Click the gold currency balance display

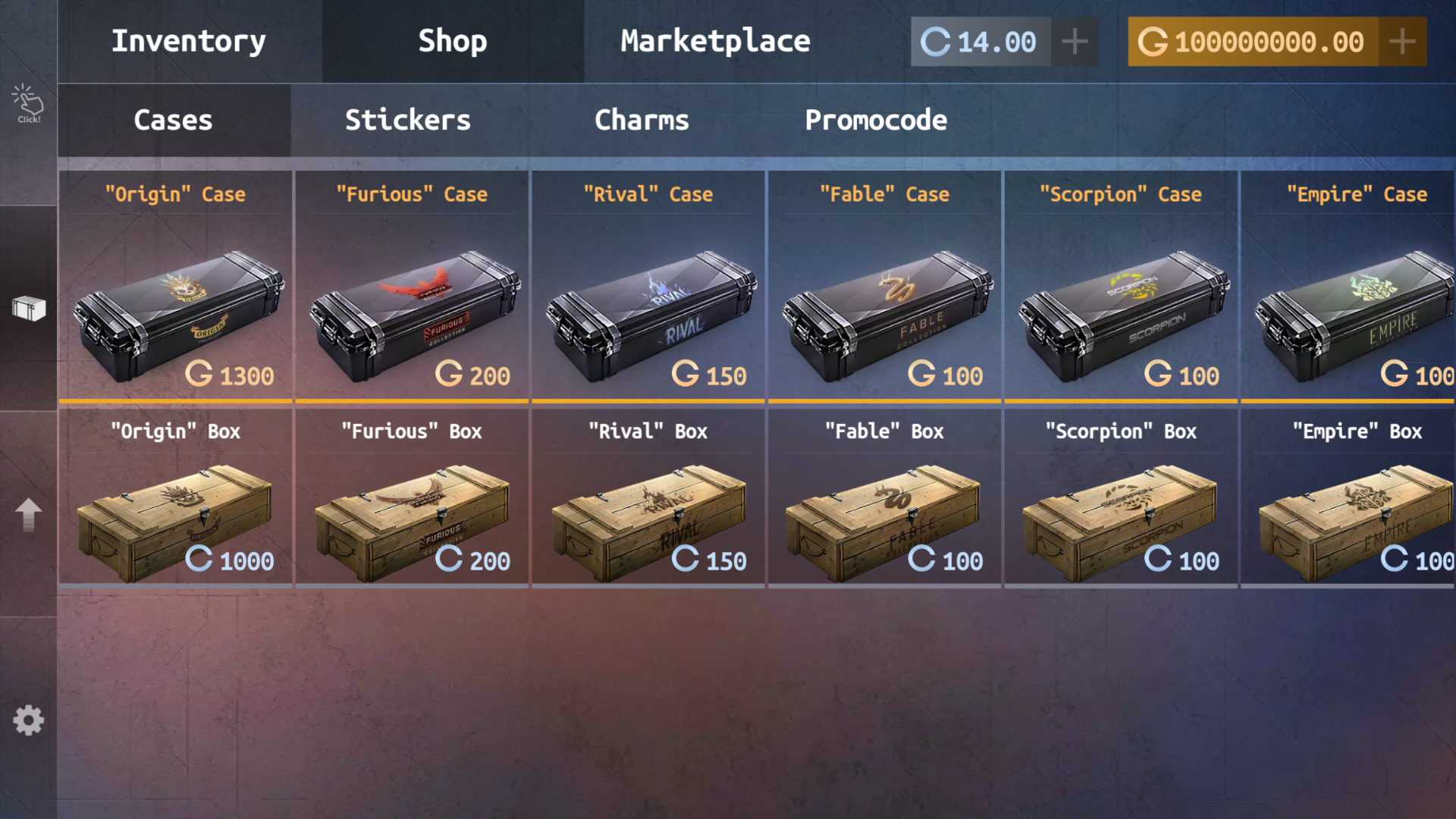click(1253, 42)
